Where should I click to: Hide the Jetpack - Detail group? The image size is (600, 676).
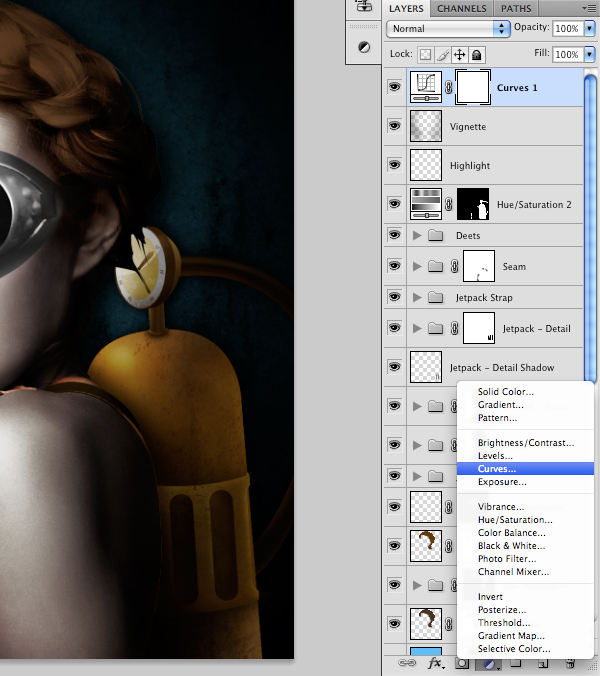click(394, 328)
